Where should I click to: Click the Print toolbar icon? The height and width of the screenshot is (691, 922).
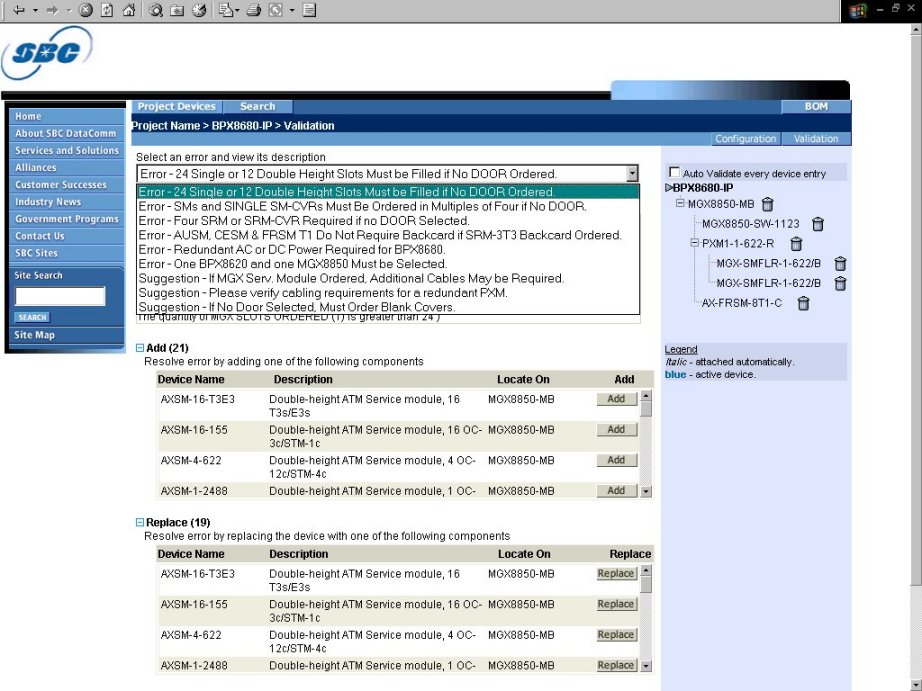pos(253,10)
